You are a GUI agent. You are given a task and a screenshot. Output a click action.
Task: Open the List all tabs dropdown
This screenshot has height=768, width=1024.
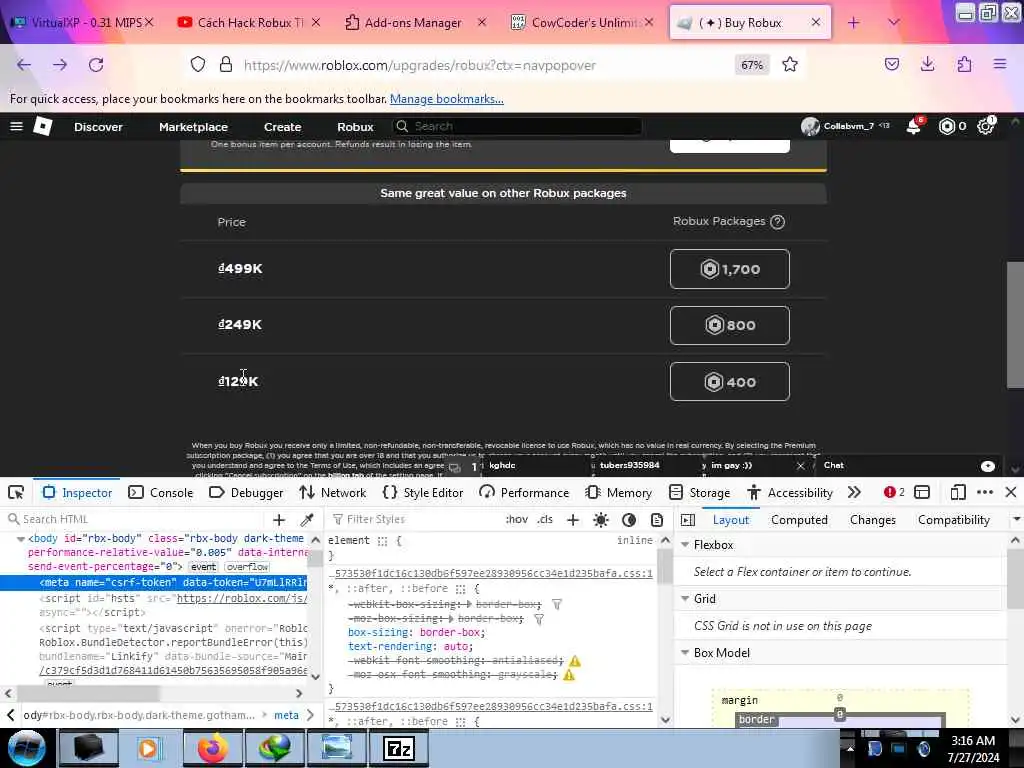pos(894,23)
